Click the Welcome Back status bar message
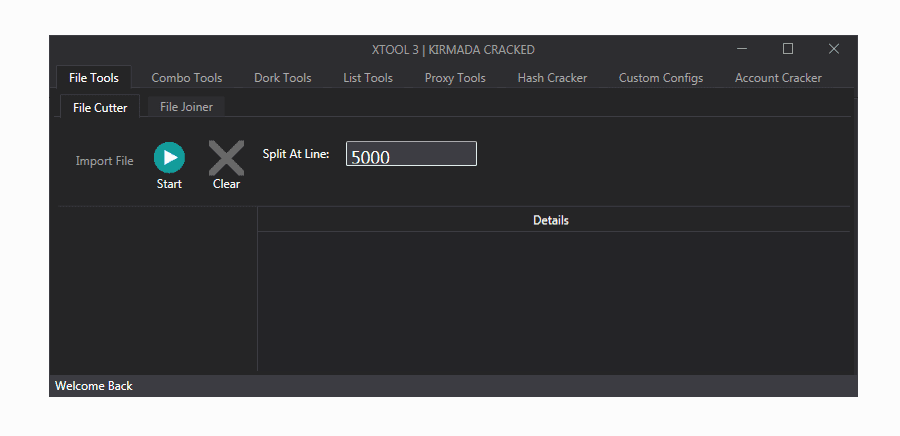 [94, 386]
